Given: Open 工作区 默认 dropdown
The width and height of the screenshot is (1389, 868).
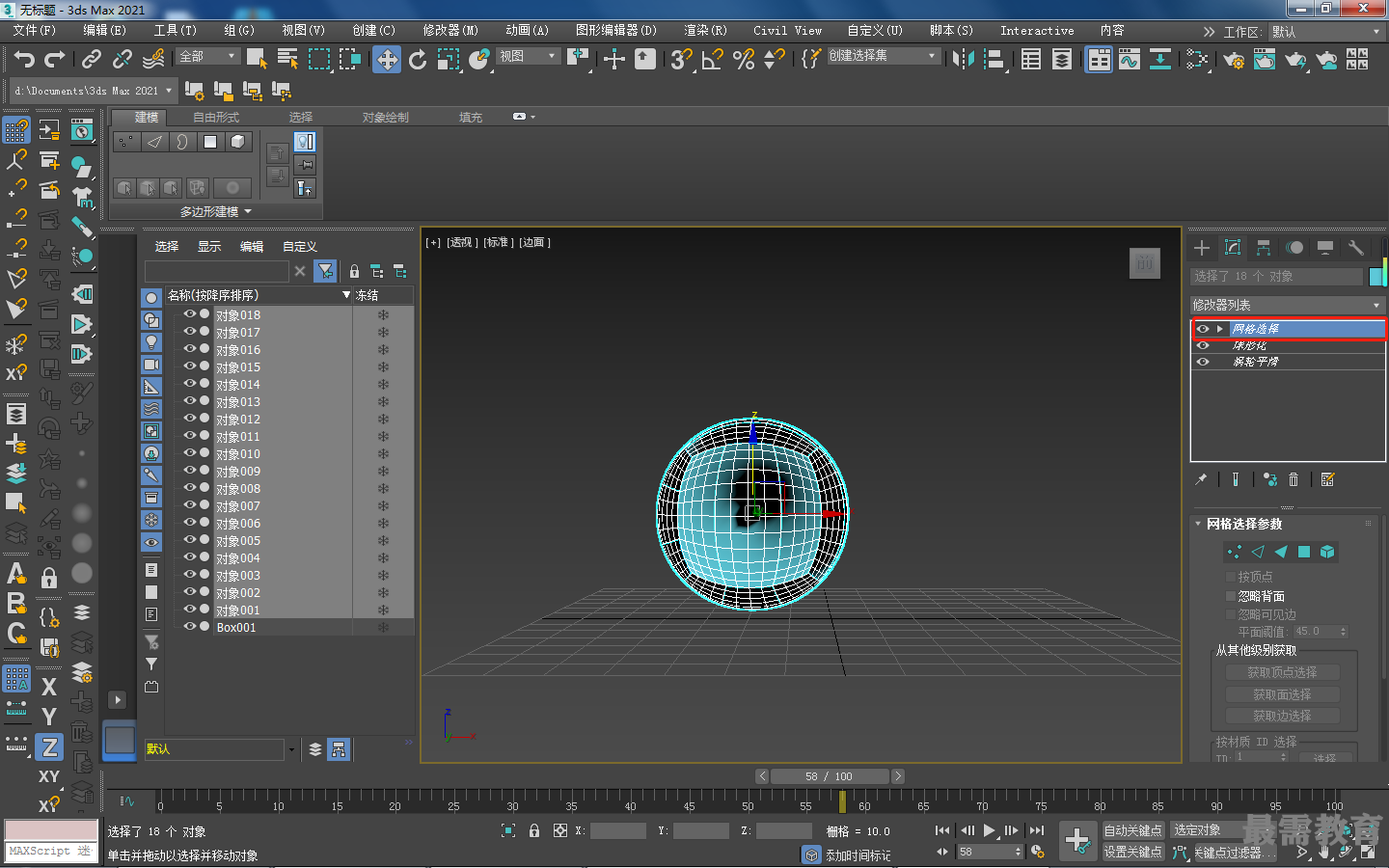Looking at the screenshot, I should [1327, 32].
